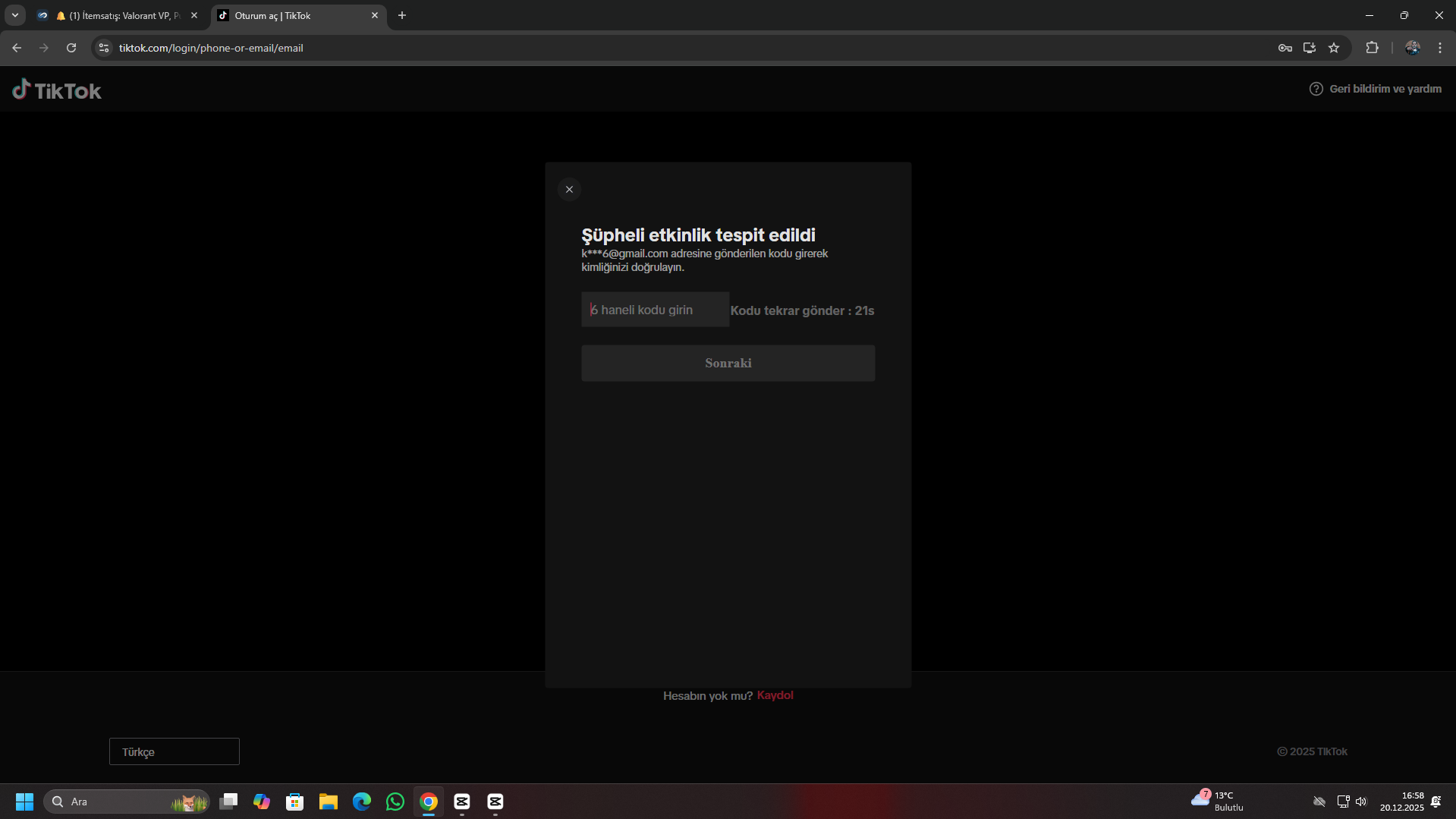Open a new browser tab
This screenshot has width=1456, height=819.
point(402,15)
